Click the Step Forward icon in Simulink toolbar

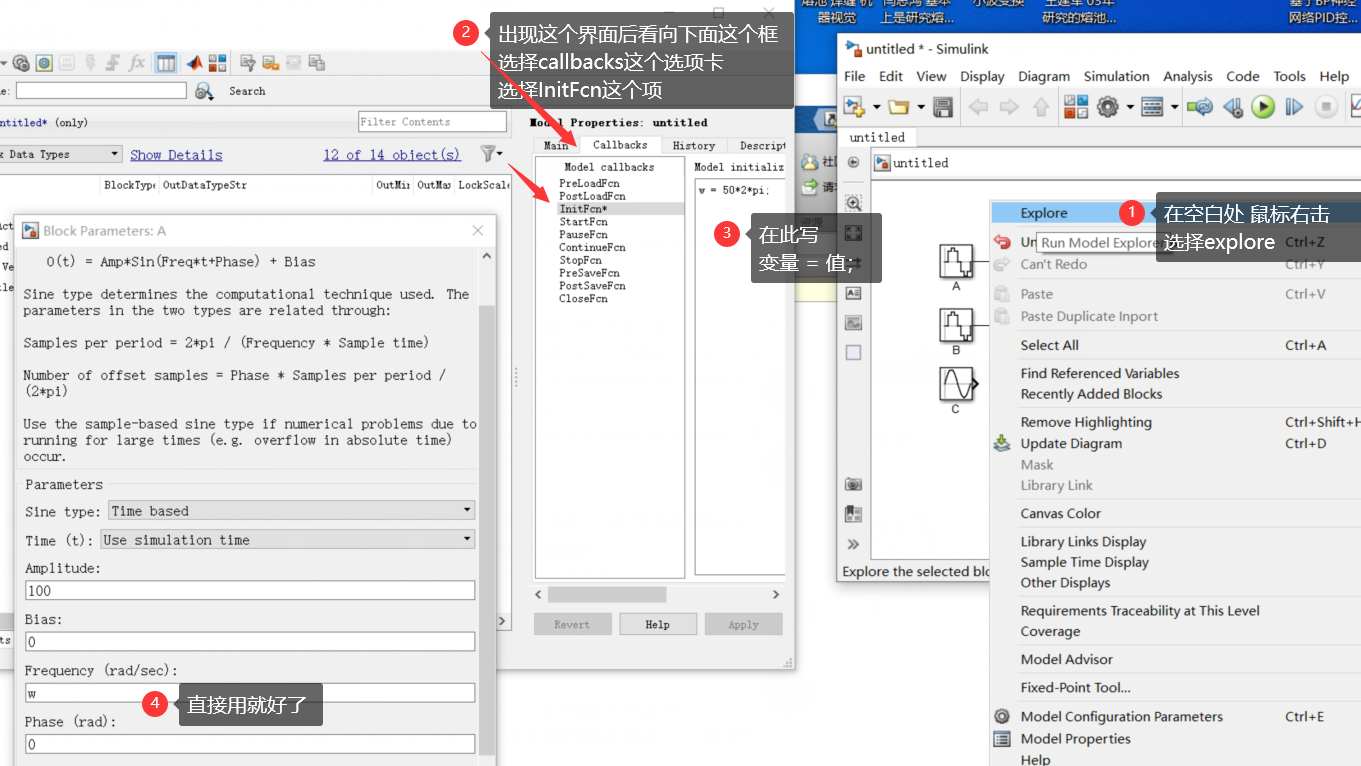pyautogui.click(x=1294, y=106)
